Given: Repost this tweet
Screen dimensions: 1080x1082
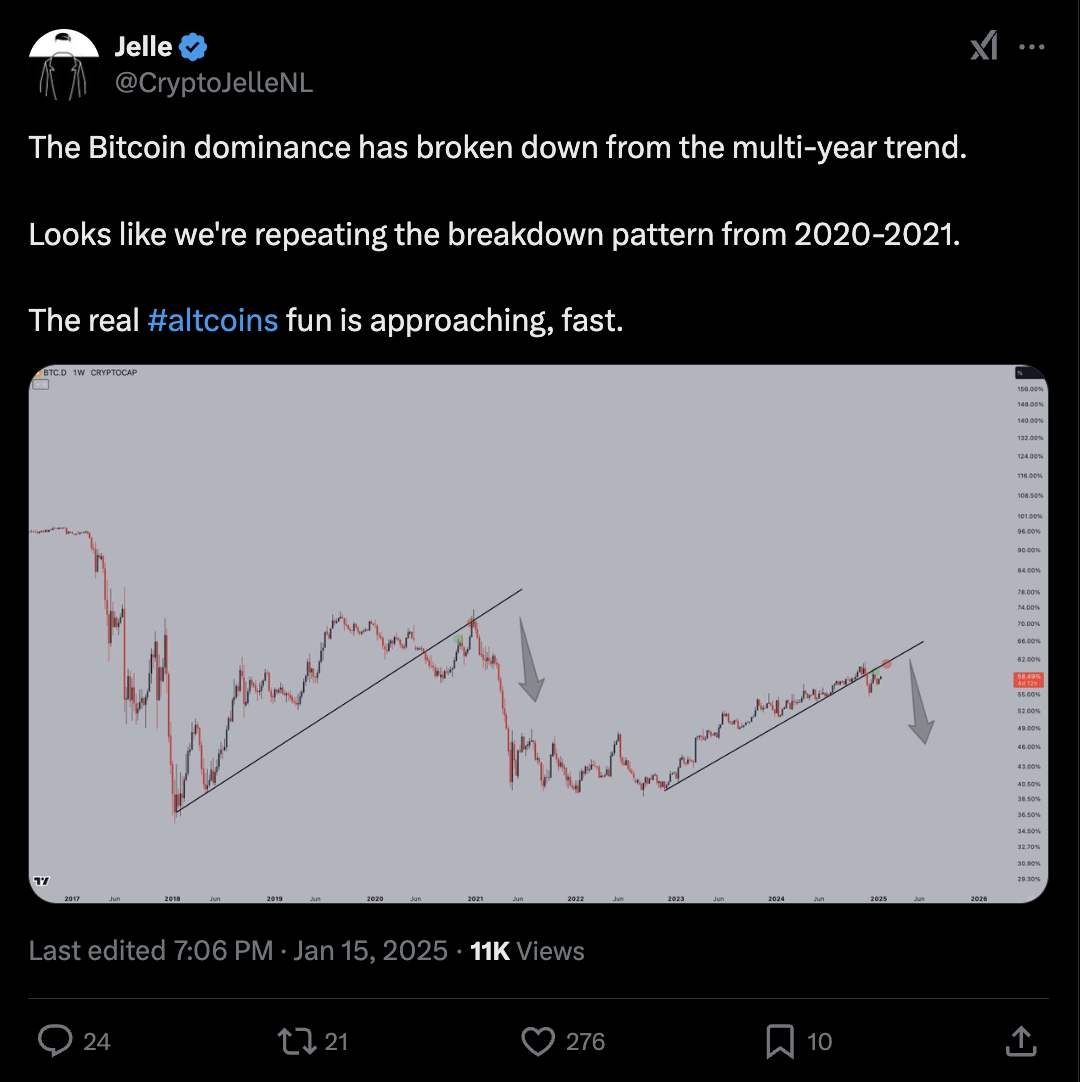Looking at the screenshot, I should click(296, 1041).
